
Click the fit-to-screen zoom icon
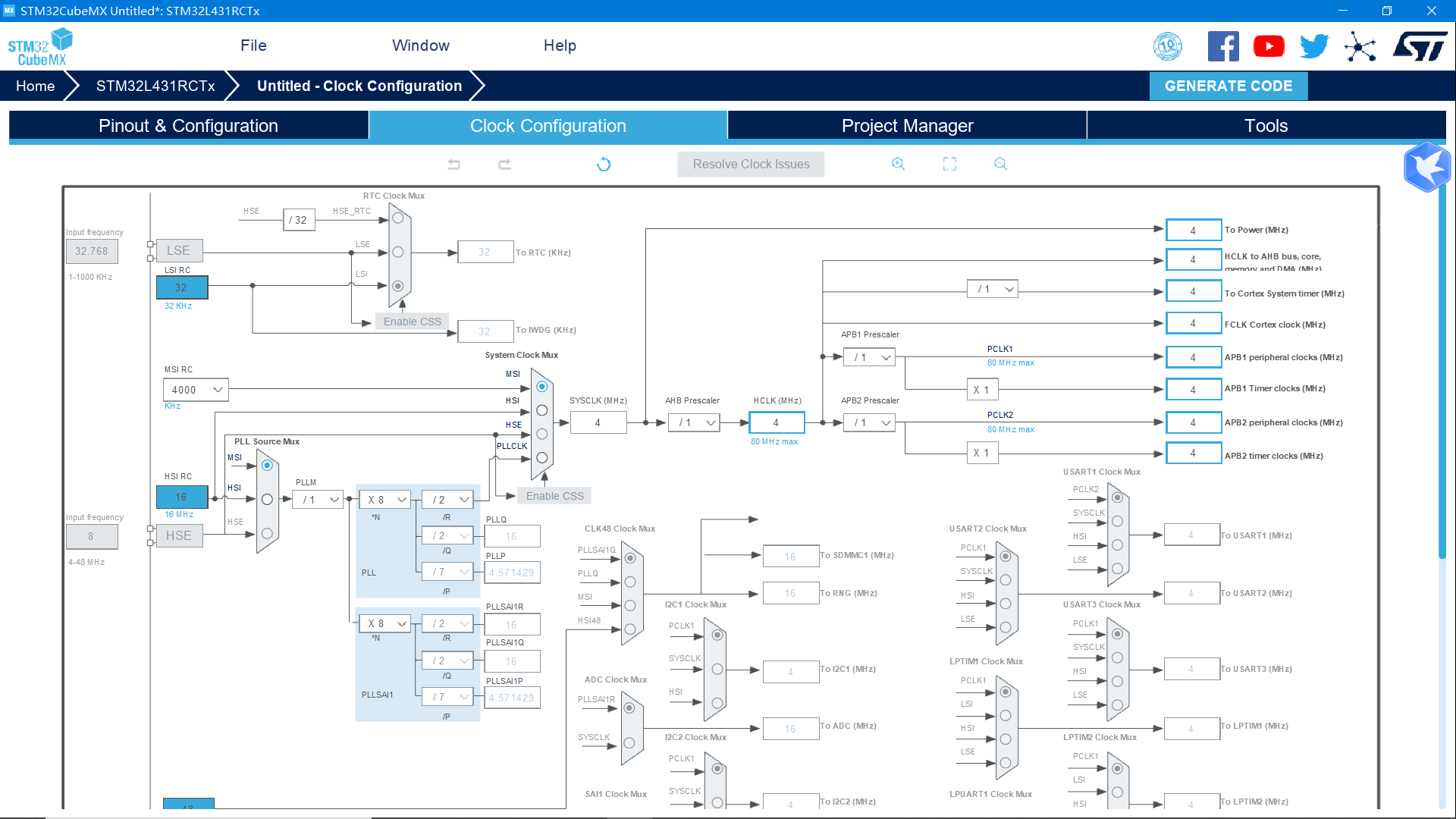click(x=949, y=164)
